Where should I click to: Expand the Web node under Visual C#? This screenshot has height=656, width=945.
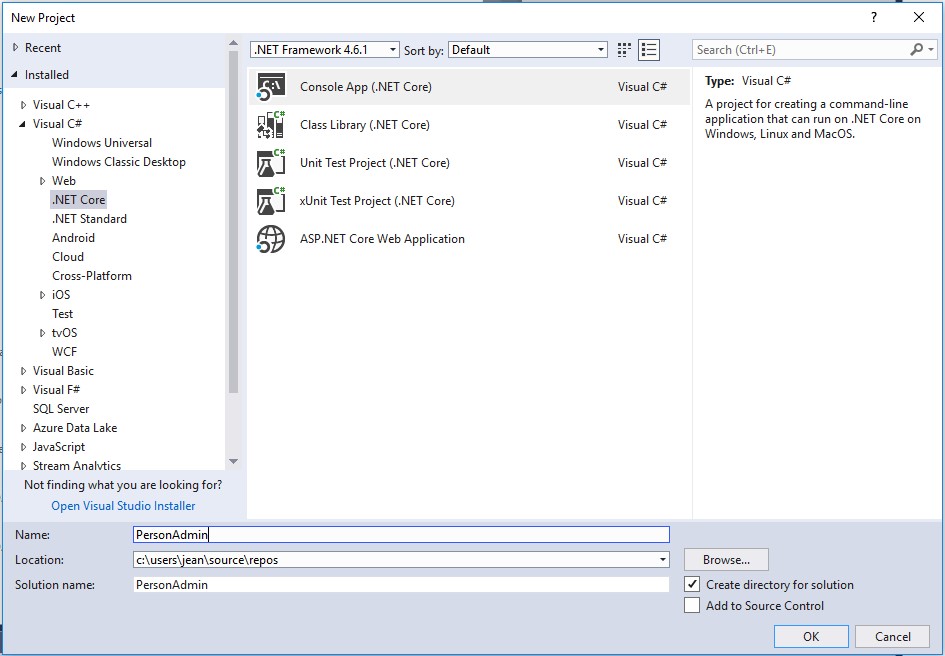click(42, 181)
